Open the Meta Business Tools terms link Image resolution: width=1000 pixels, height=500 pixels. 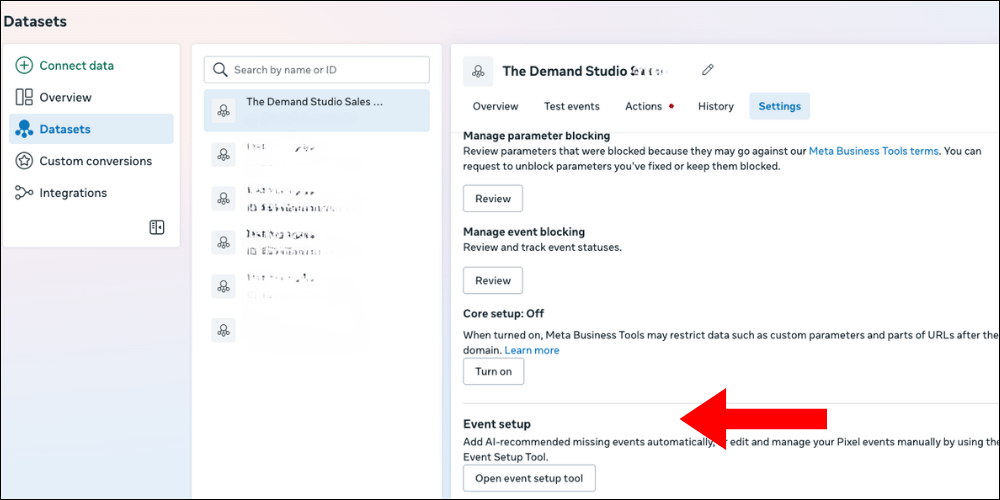(x=874, y=151)
